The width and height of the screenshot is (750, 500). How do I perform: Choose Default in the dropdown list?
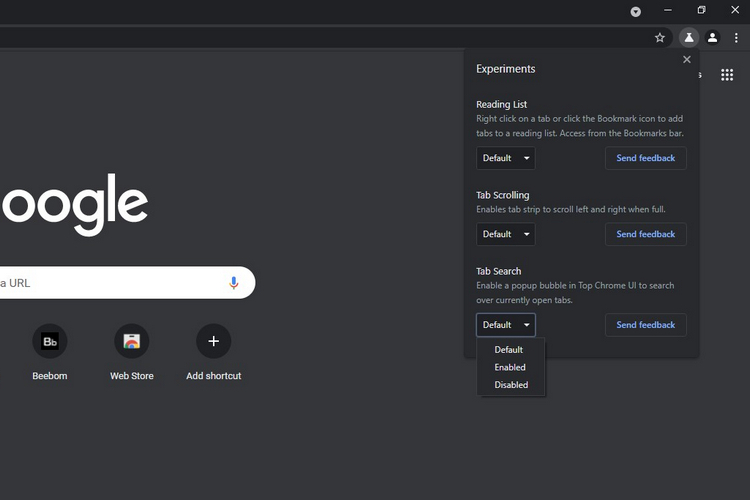(509, 350)
